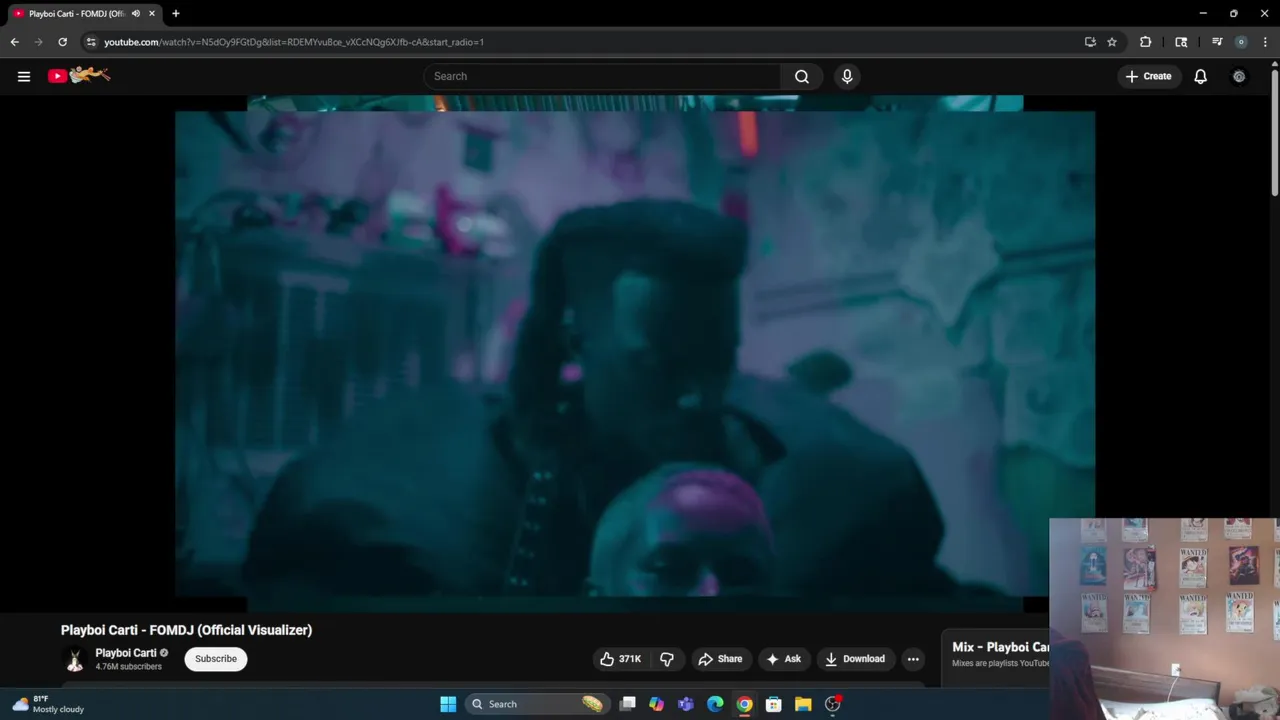This screenshot has width=1280, height=720.
Task: Open Chrome three-dot menu
Action: click(1265, 42)
